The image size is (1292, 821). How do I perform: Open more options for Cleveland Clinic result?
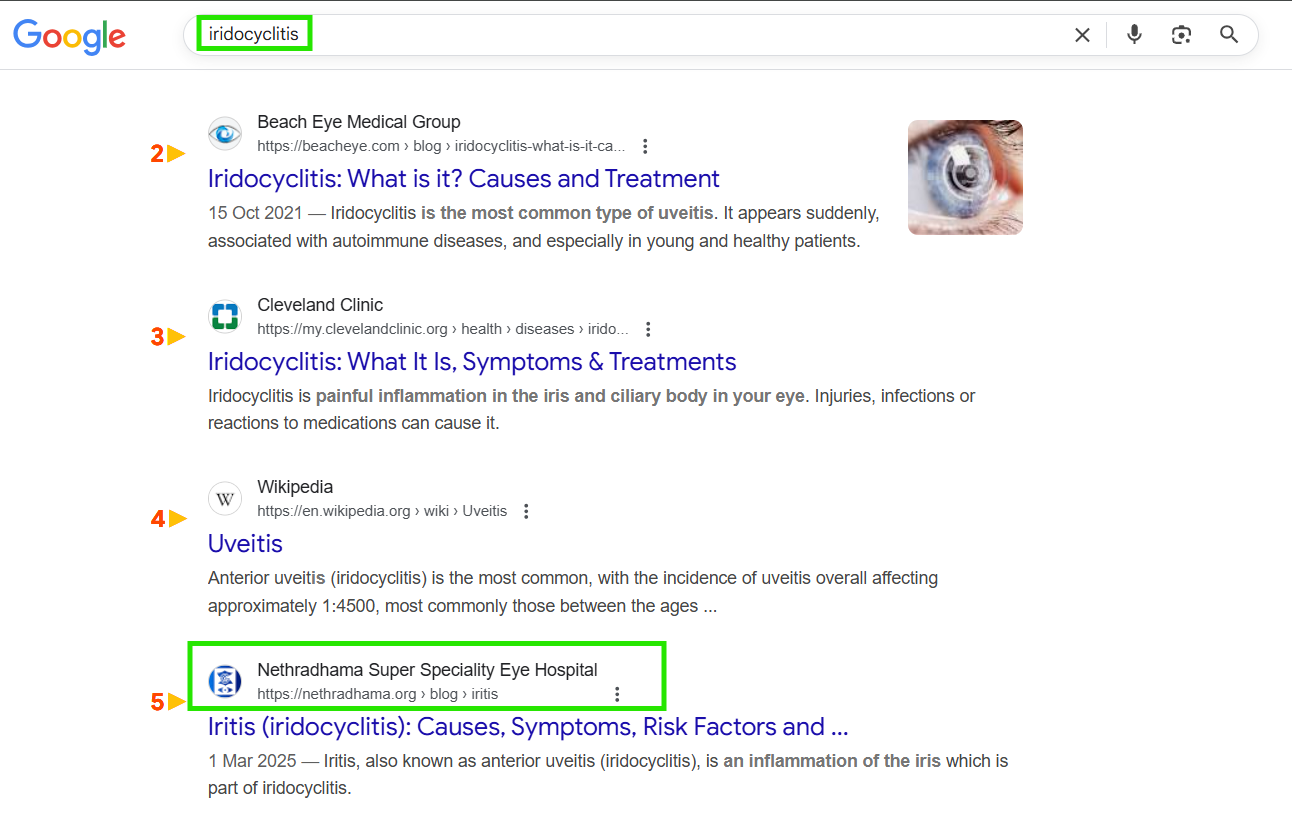coord(648,329)
